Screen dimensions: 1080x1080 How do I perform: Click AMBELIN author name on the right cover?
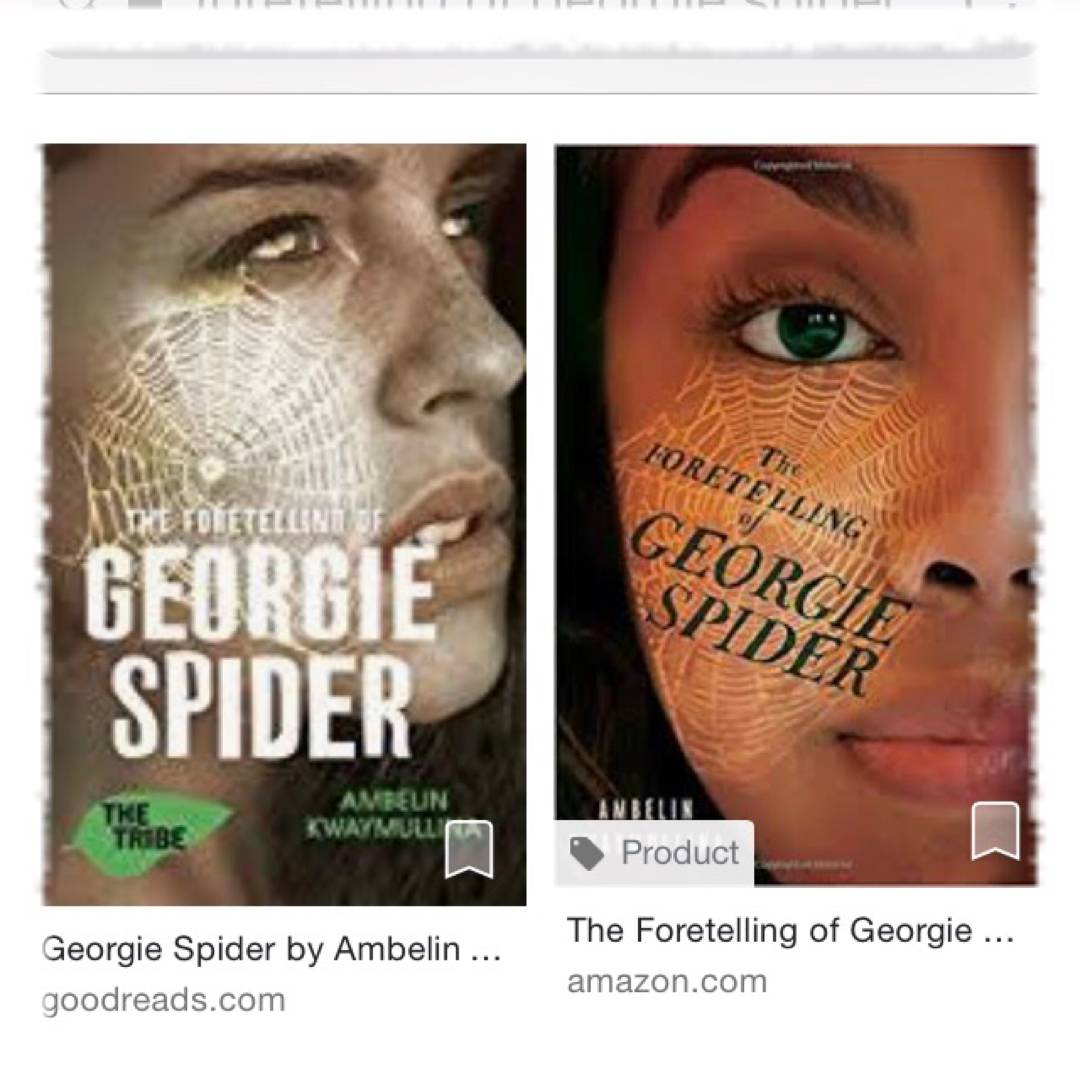[x=646, y=809]
